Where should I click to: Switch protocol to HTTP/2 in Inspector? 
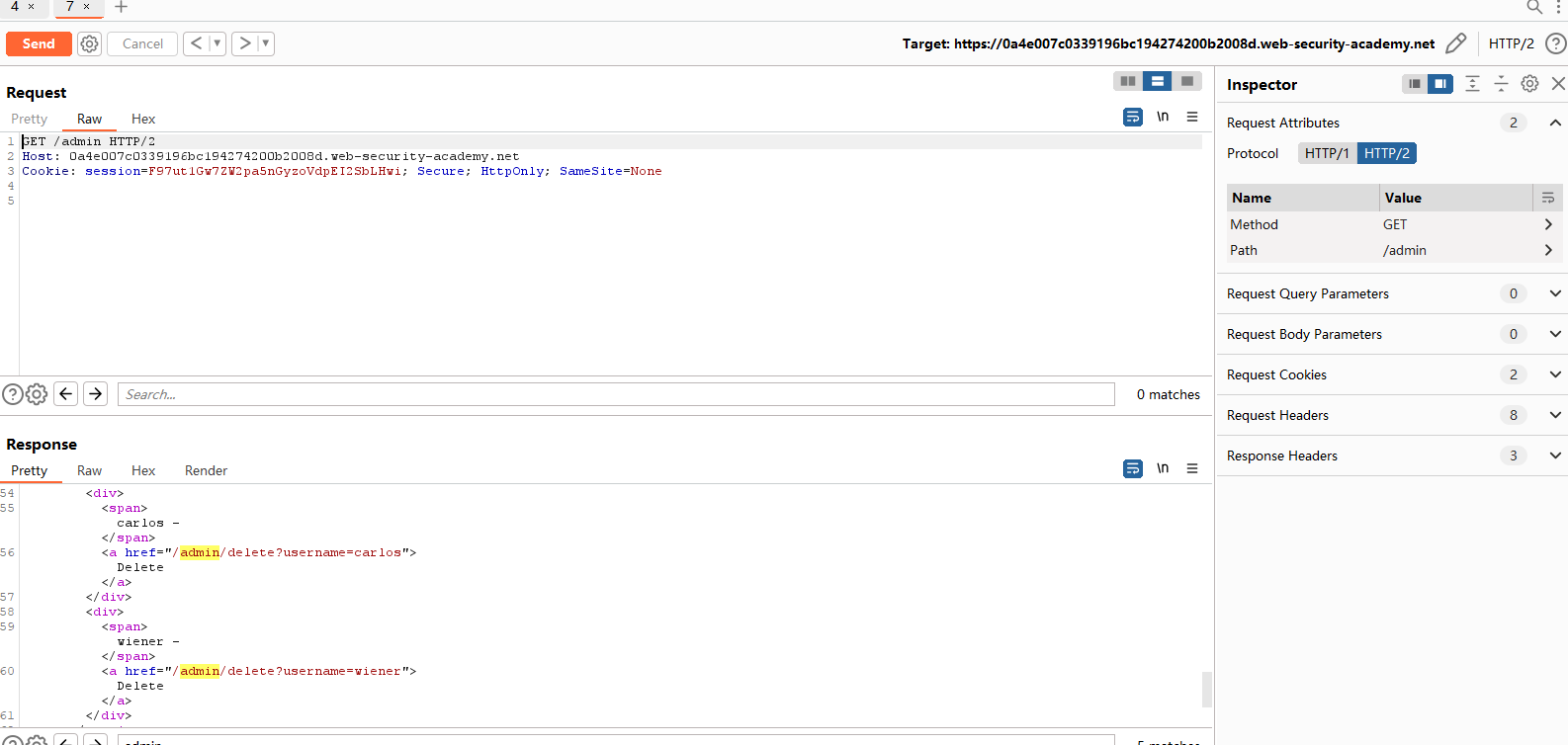(x=1387, y=153)
